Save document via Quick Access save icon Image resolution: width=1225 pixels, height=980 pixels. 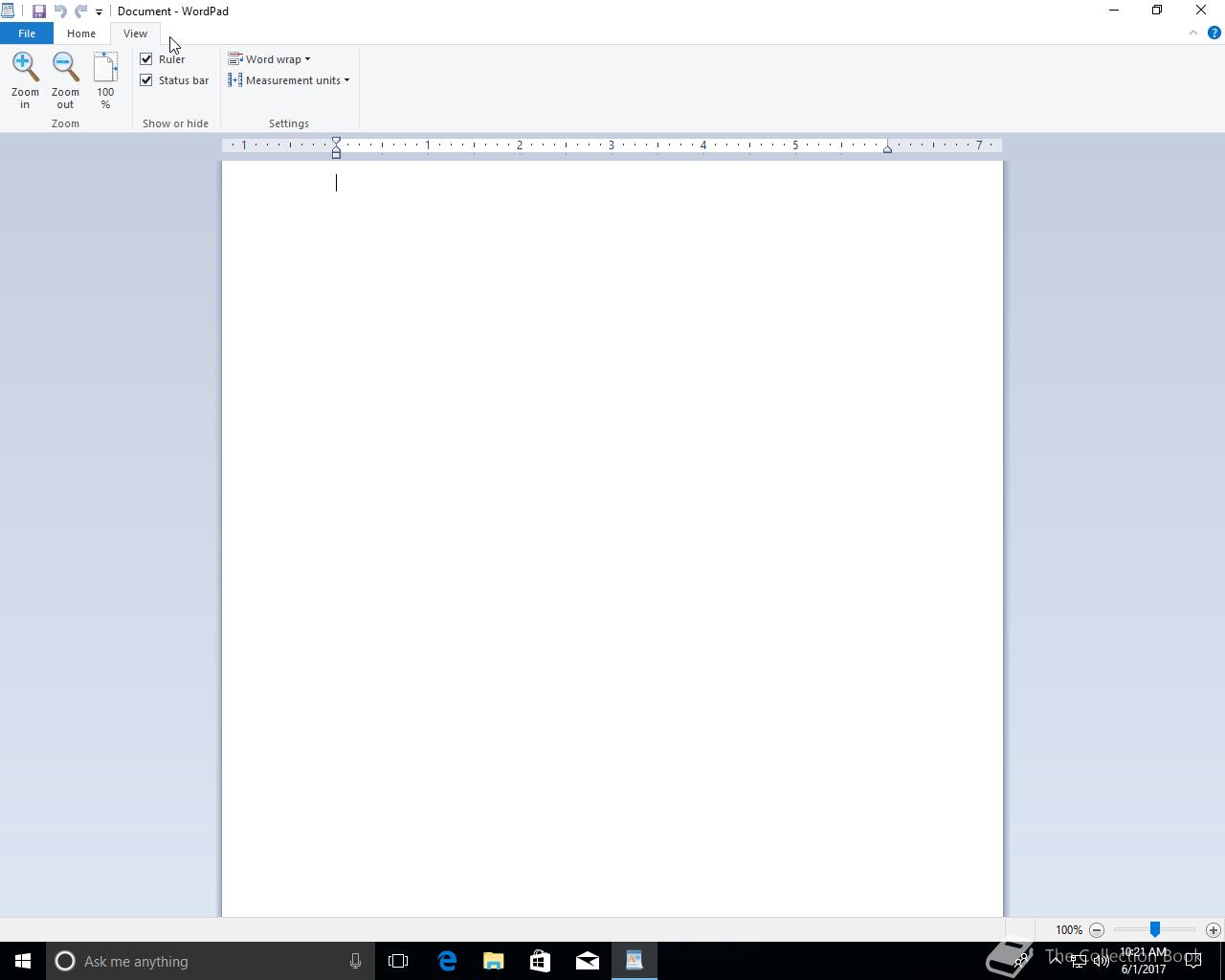pos(39,11)
